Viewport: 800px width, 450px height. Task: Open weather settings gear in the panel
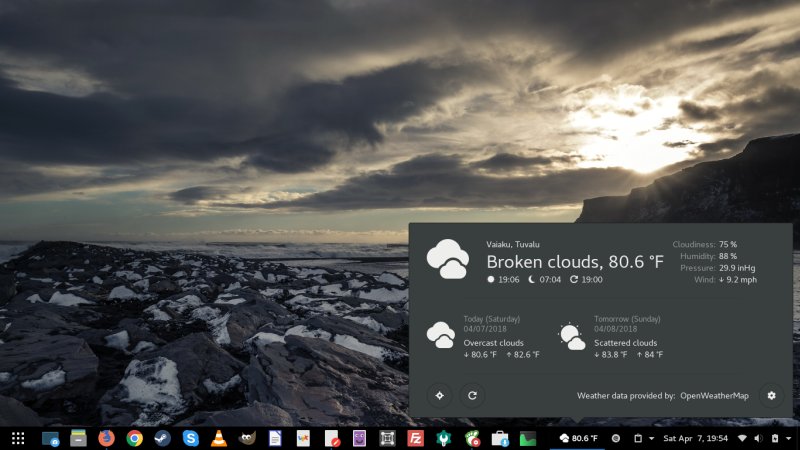(771, 395)
